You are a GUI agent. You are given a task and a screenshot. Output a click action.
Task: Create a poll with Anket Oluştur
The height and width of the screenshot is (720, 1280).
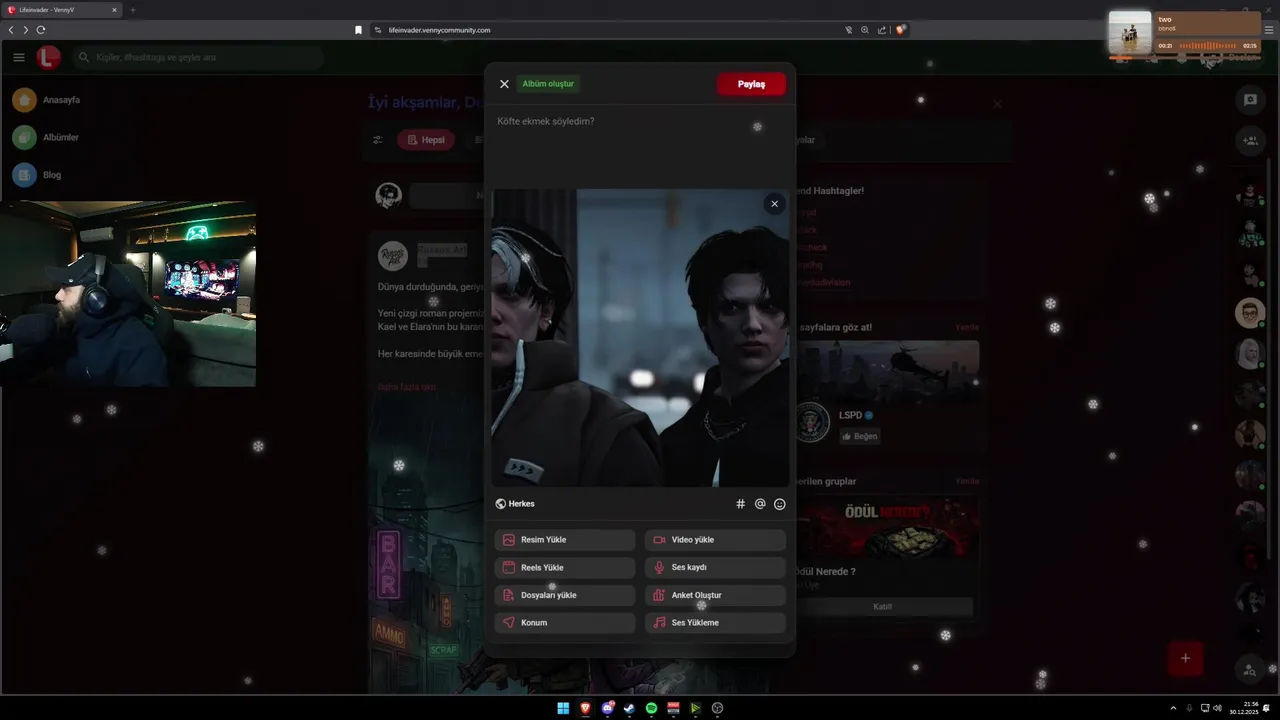pyautogui.click(x=715, y=595)
